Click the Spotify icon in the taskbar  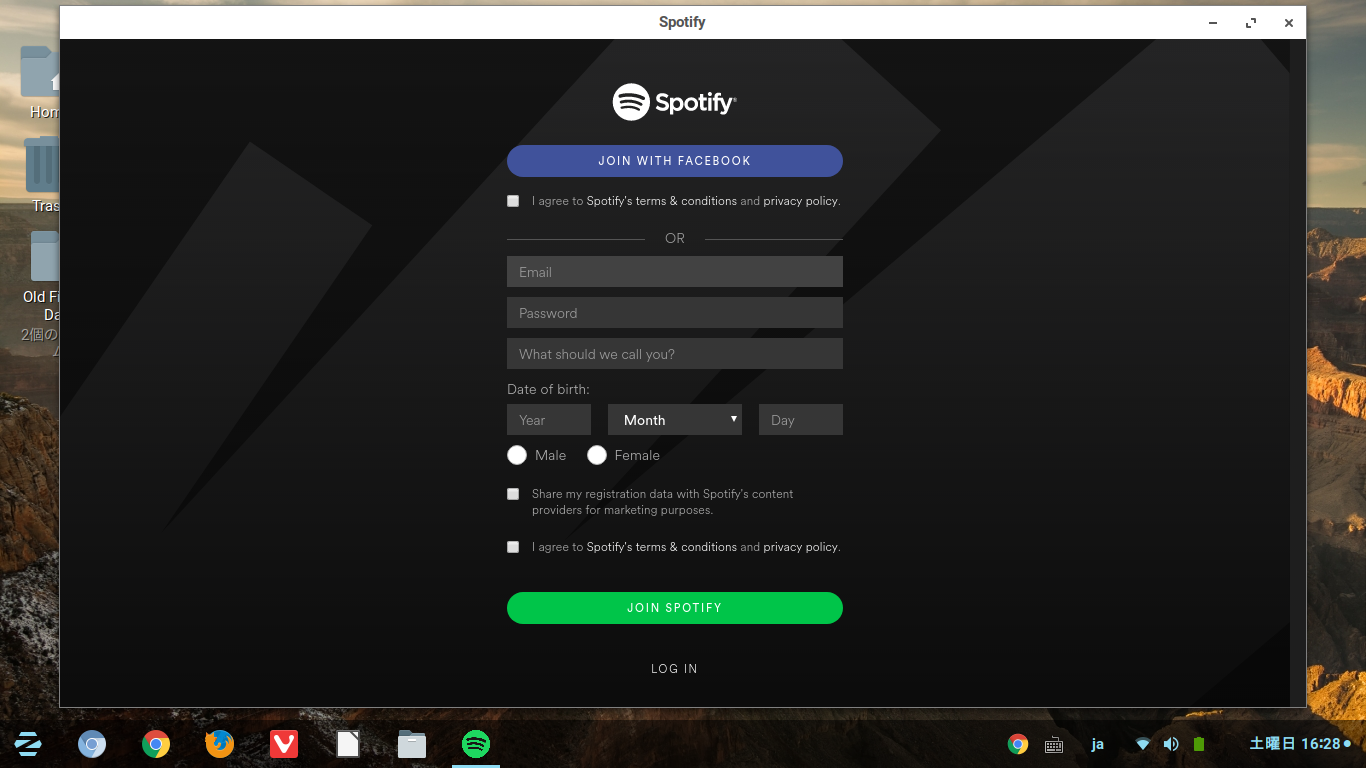(x=476, y=744)
